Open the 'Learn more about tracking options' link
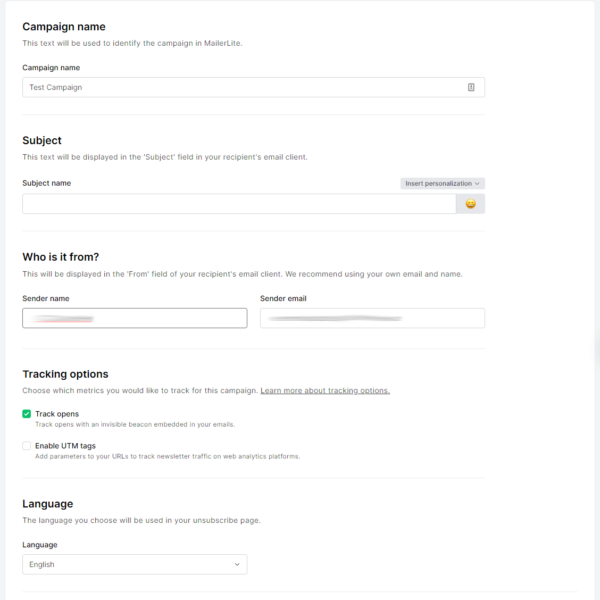 325,390
